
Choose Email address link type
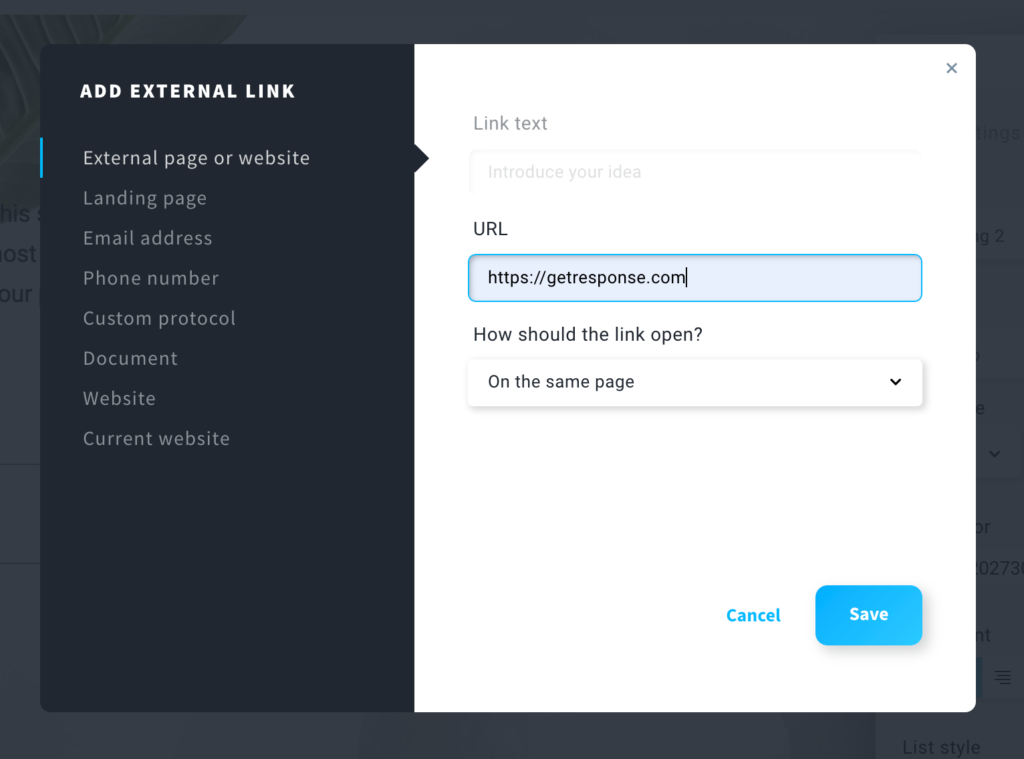(x=148, y=238)
